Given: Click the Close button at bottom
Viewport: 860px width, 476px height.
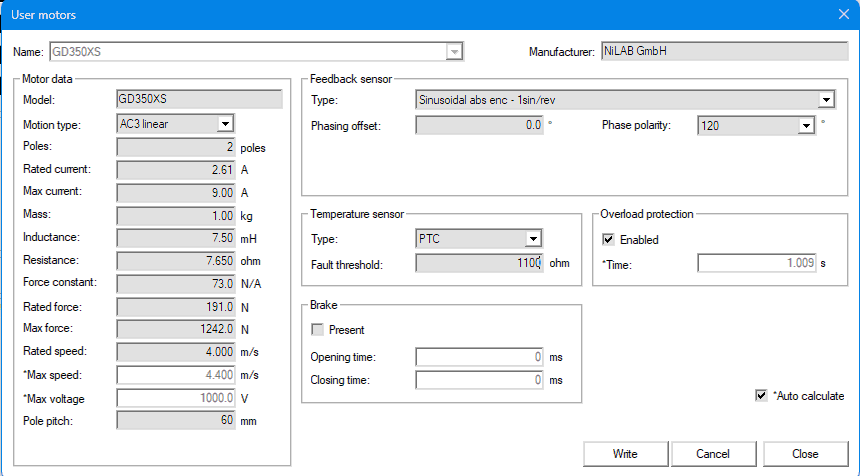Looking at the screenshot, I should pyautogui.click(x=805, y=454).
